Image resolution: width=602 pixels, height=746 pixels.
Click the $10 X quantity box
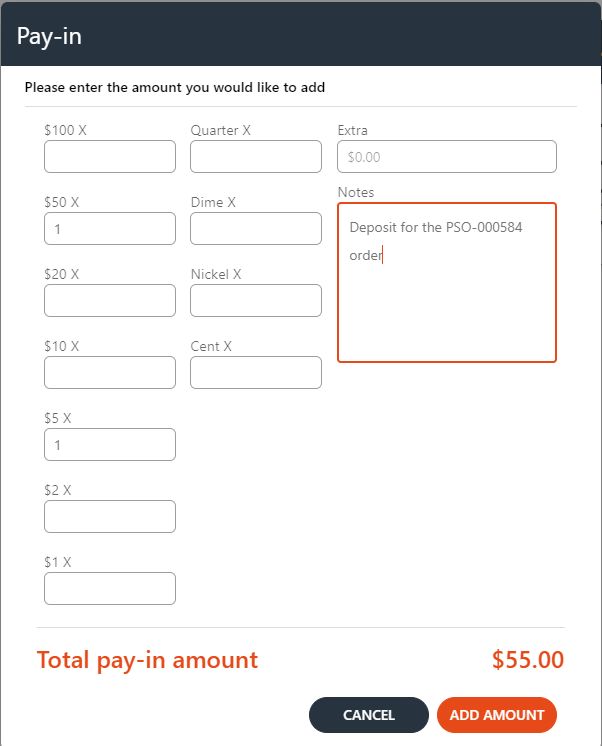(x=110, y=373)
